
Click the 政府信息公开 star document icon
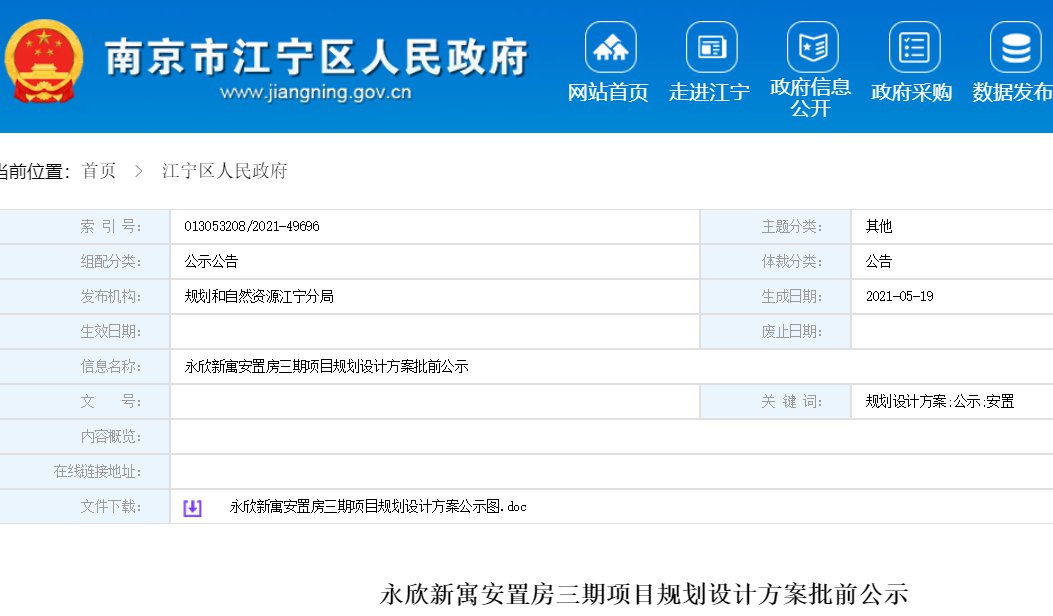(812, 47)
